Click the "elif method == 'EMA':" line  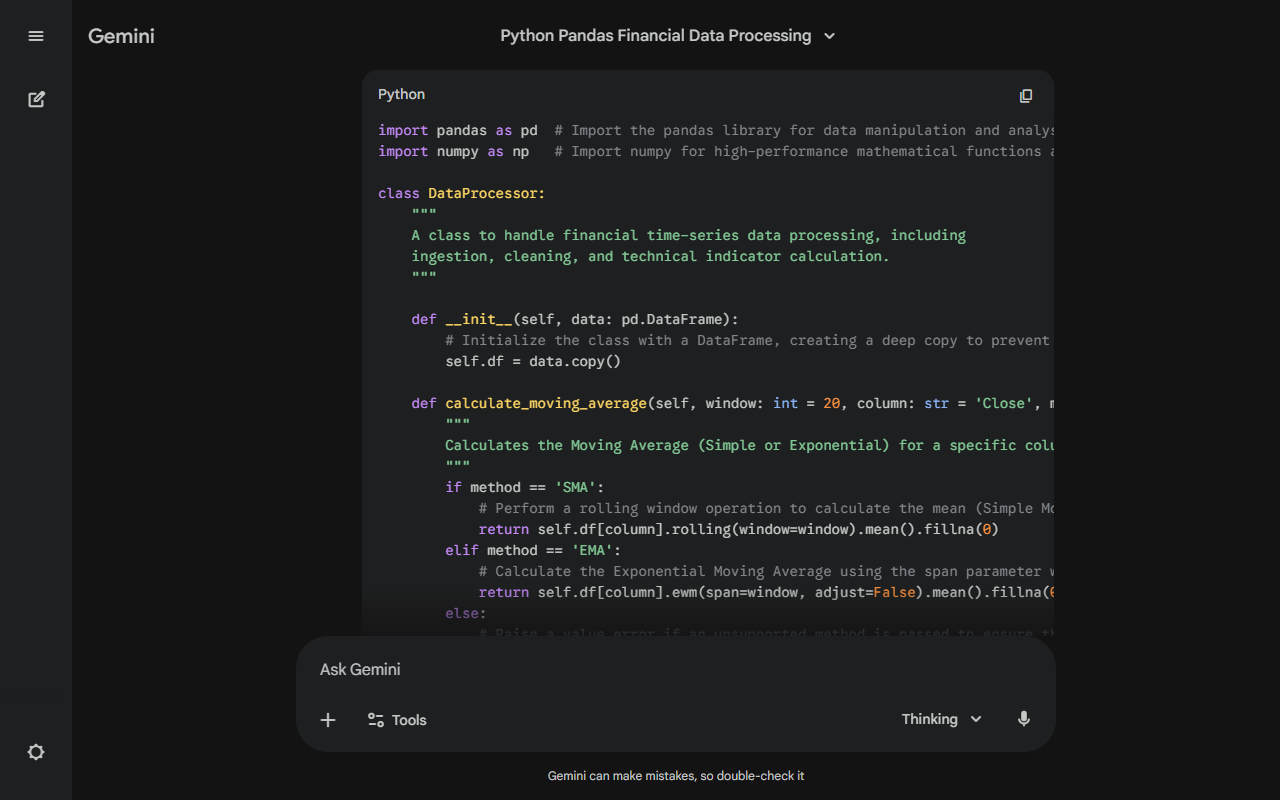533,550
